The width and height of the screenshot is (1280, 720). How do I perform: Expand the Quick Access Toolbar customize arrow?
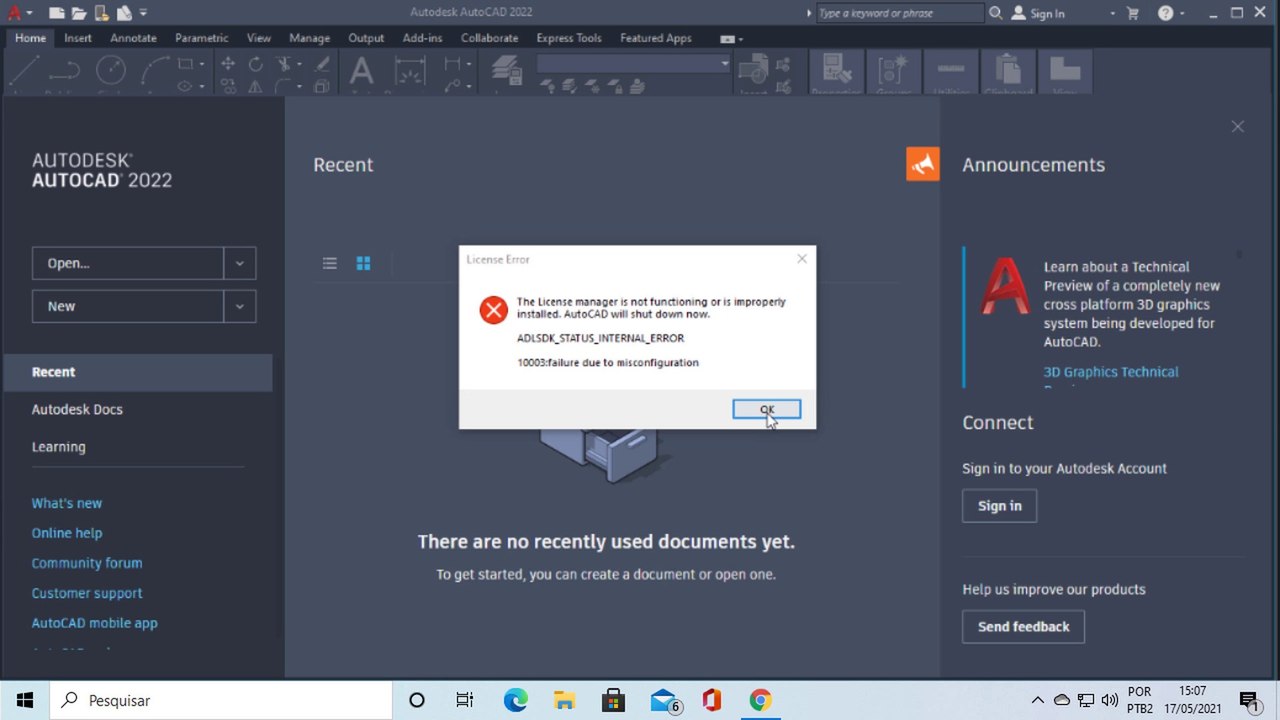pyautogui.click(x=143, y=13)
